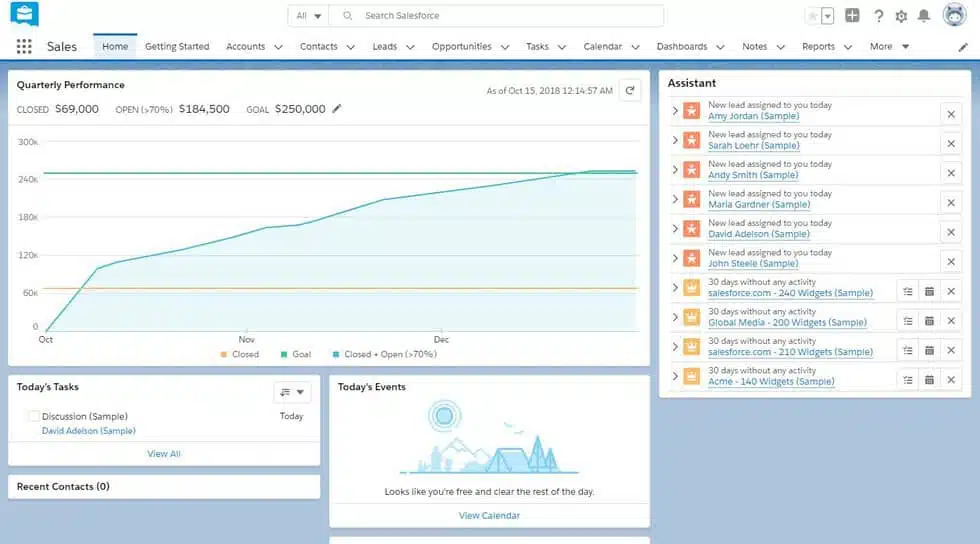Viewport: 980px width, 544px height.
Task: Click the edit navigation pencil icon
Action: coord(963,47)
